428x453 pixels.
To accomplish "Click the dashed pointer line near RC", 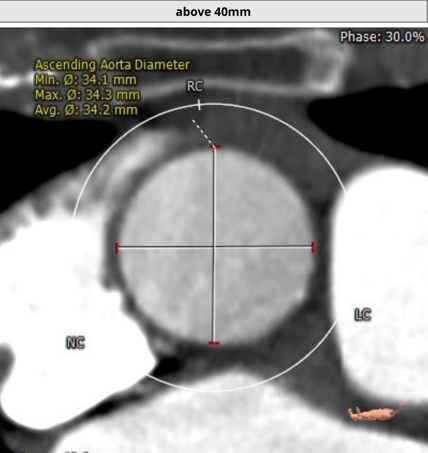I will (202, 132).
